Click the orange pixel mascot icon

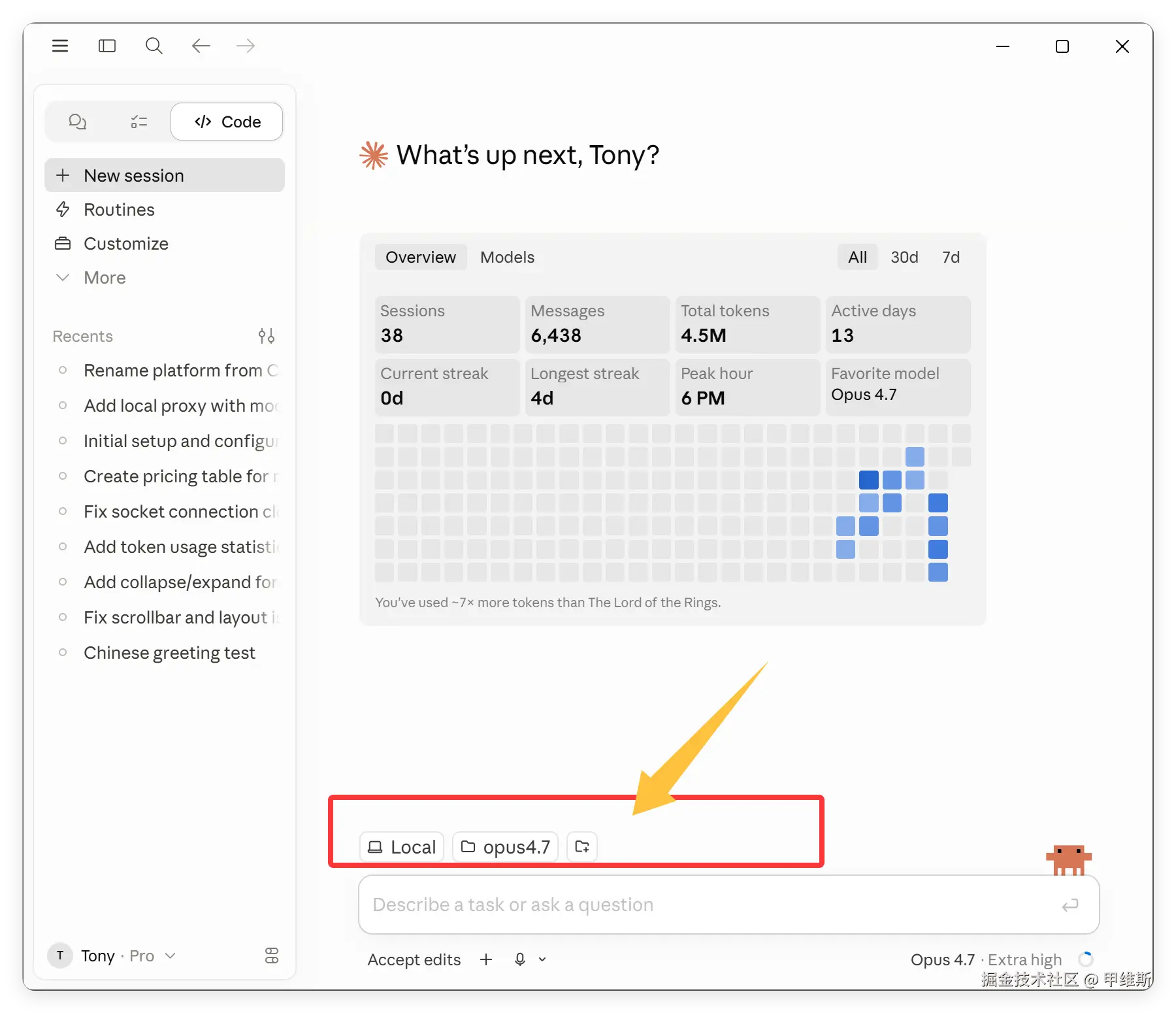(1069, 859)
